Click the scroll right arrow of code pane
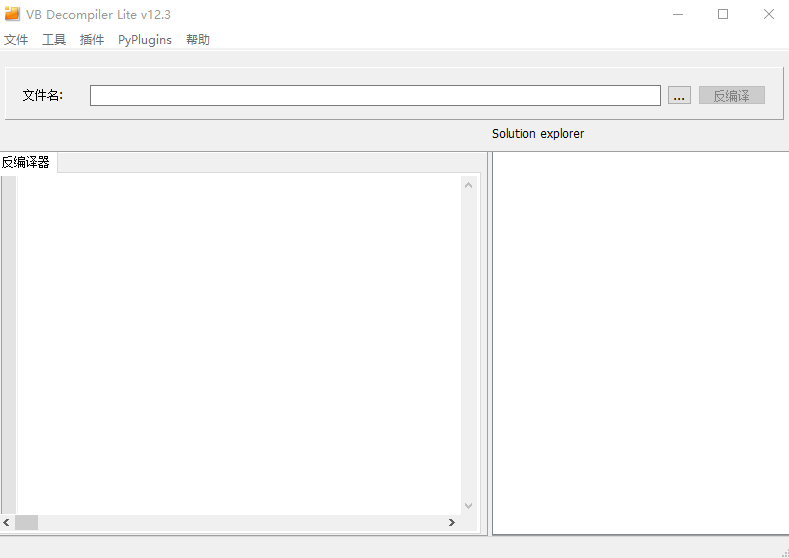This screenshot has width=789, height=558. tap(451, 523)
